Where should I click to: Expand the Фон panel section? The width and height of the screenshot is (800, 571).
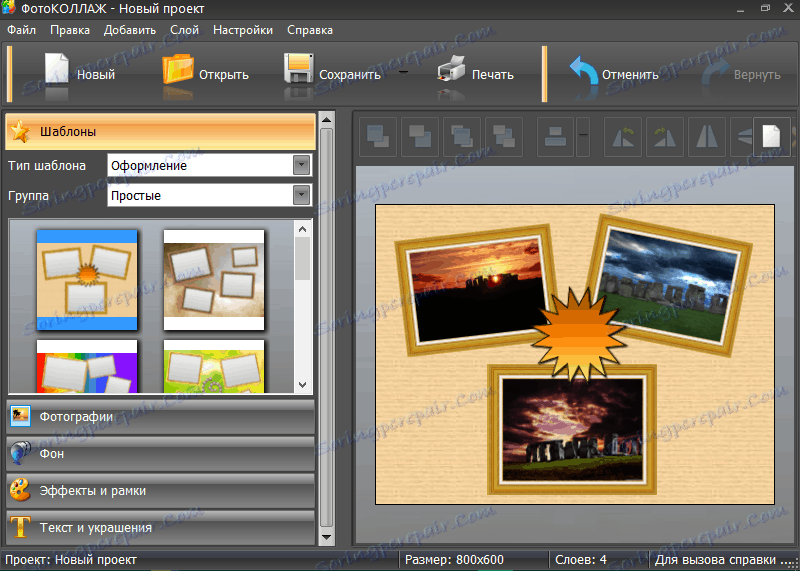pos(160,453)
